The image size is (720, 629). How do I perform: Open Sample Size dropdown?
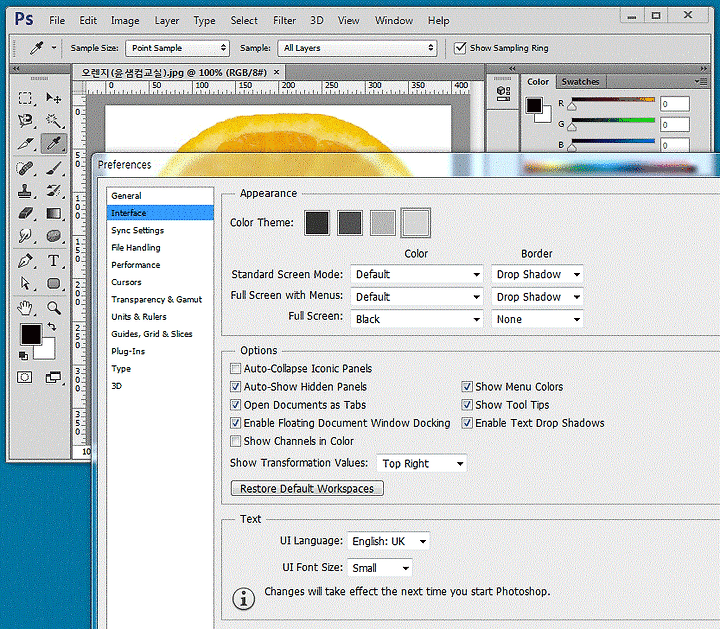177,48
